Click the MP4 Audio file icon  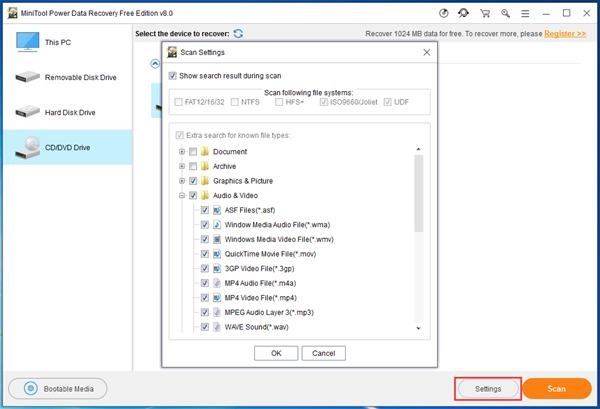coord(217,283)
